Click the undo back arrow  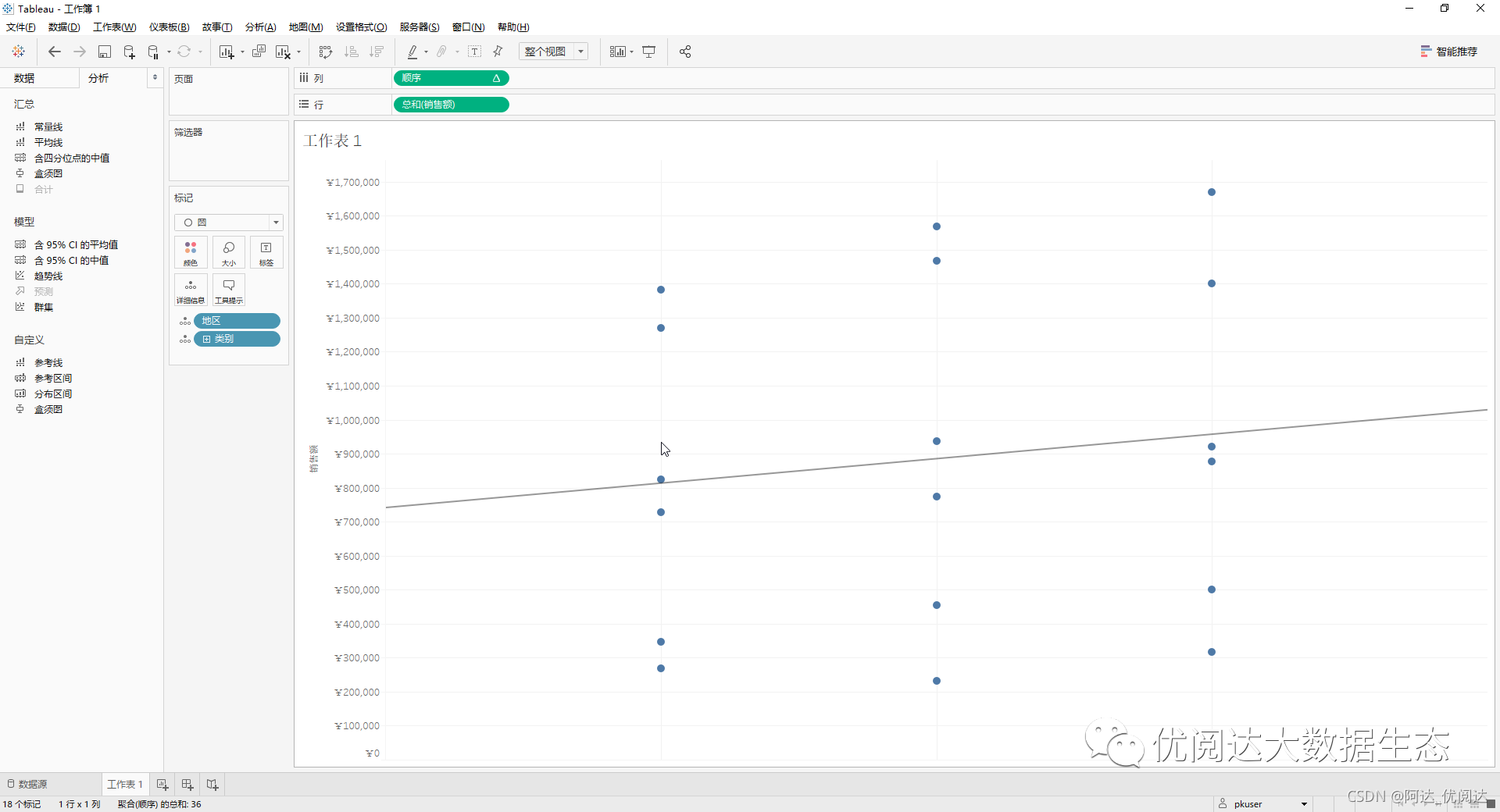coord(55,52)
